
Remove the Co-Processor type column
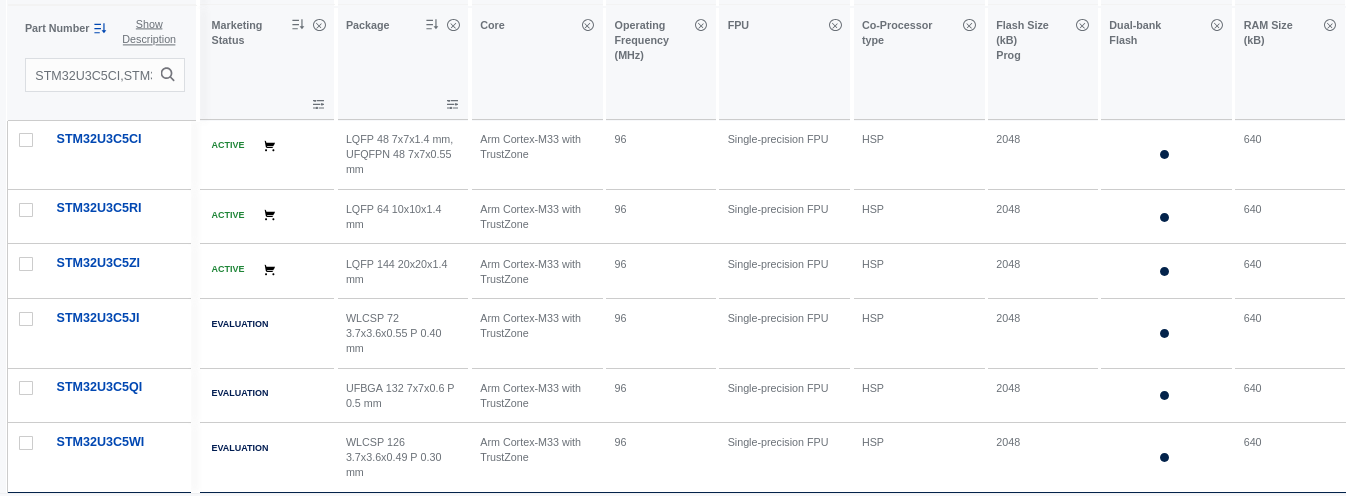pyautogui.click(x=969, y=25)
